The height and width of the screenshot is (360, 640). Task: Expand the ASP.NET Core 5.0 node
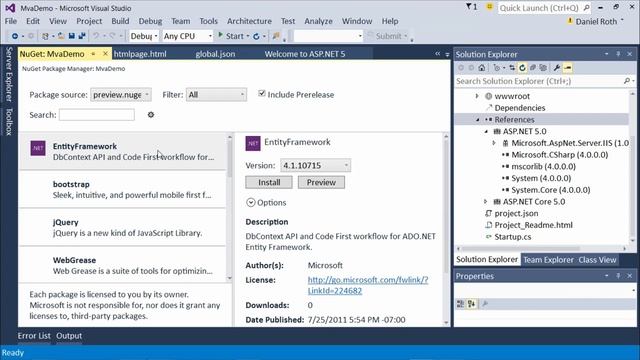(x=485, y=202)
